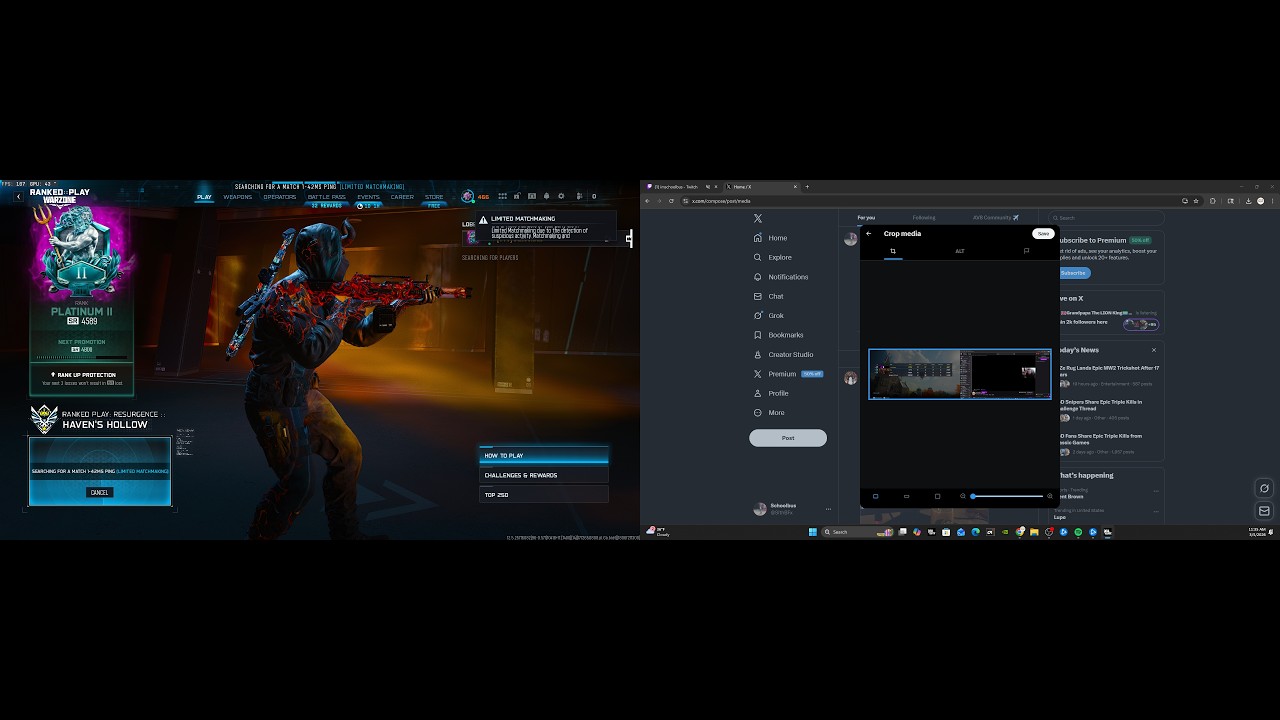
Task: Select PLAY tab in Warzone
Action: tap(204, 197)
